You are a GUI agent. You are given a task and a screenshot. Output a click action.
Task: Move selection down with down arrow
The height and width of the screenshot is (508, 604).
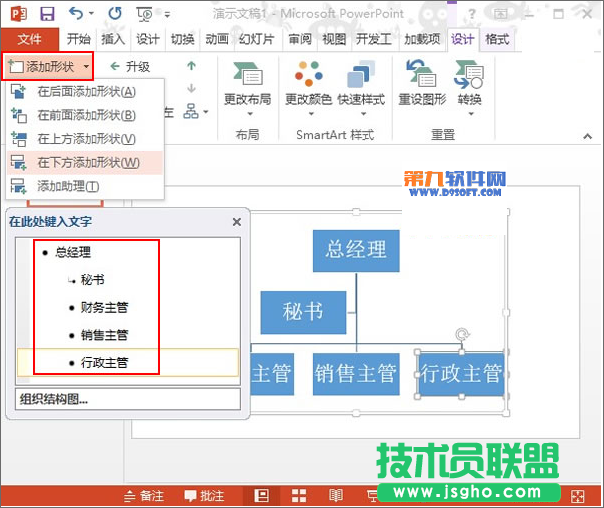point(191,89)
